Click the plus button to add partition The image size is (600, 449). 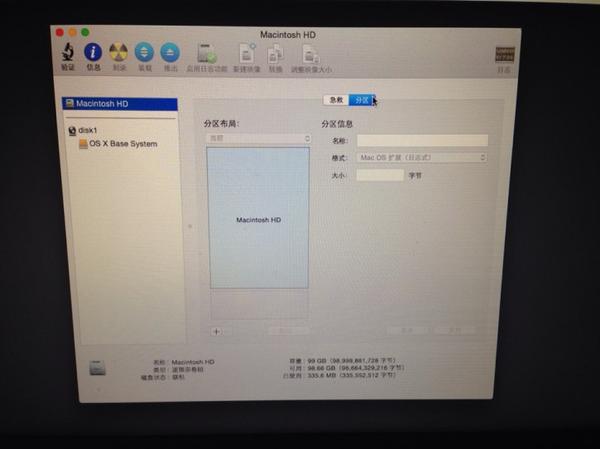217,331
